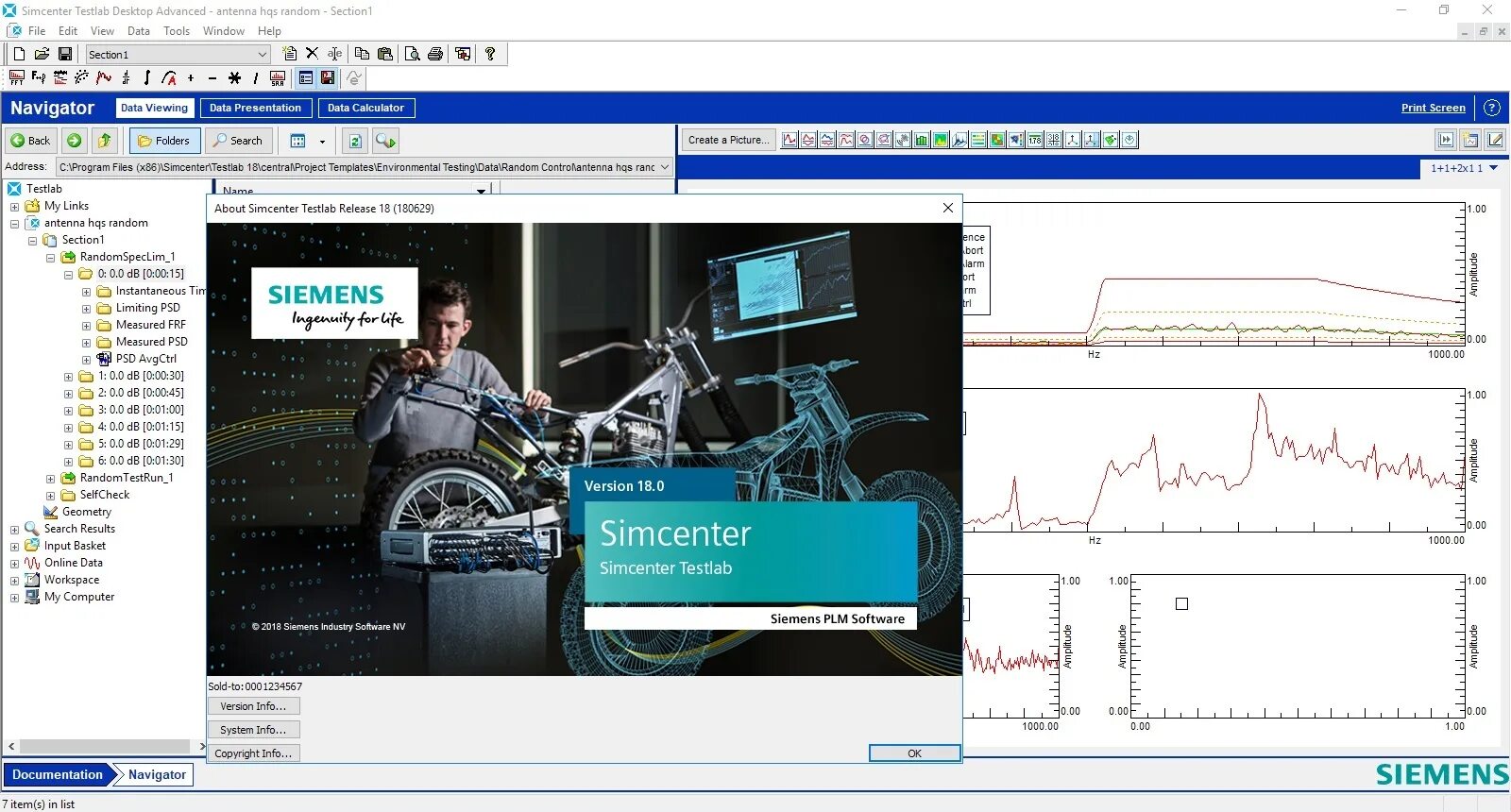Go up one folder level
The width and height of the screenshot is (1511, 812).
[105, 141]
